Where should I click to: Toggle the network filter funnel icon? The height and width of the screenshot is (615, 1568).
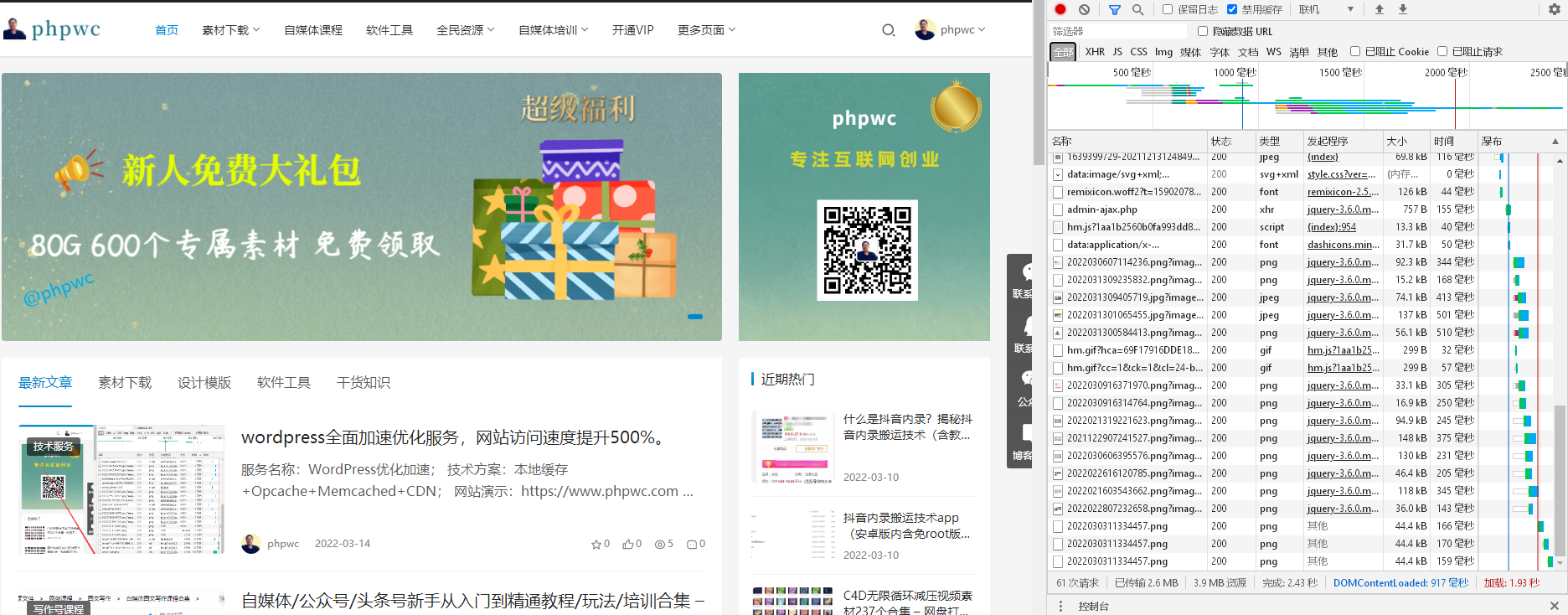point(1115,9)
